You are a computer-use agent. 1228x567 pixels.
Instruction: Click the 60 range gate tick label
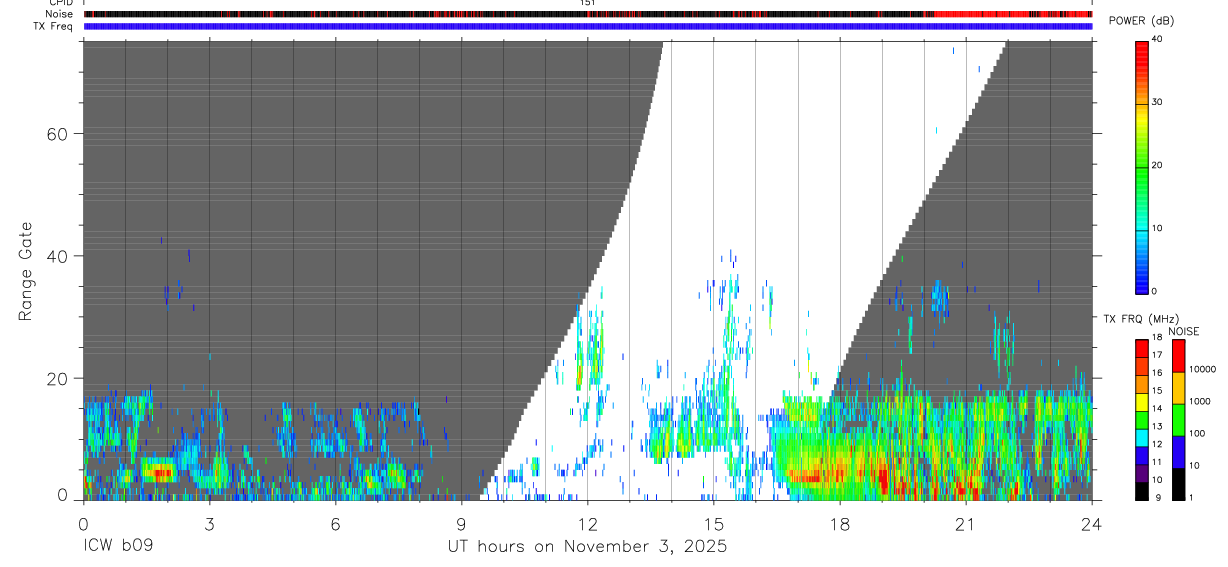pyautogui.click(x=58, y=134)
